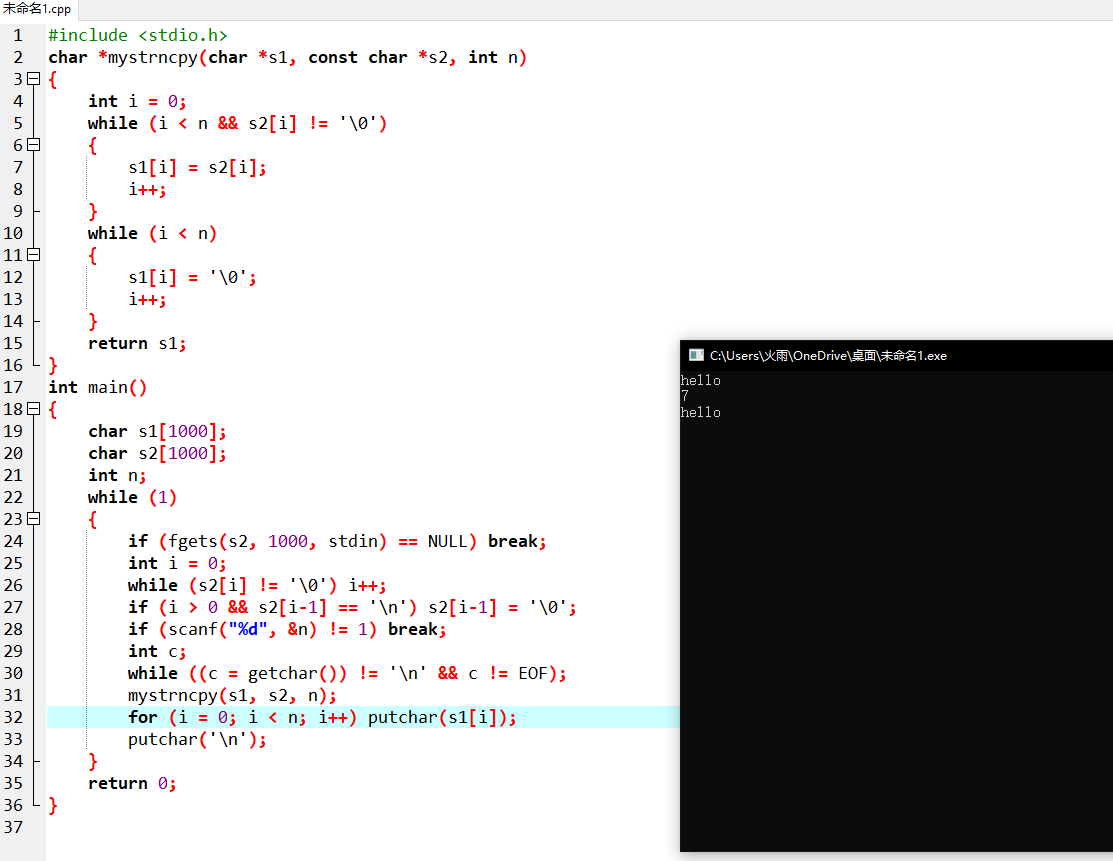Click the '#include <stdio.h>' line
Image resolution: width=1113 pixels, height=861 pixels.
tap(138, 35)
